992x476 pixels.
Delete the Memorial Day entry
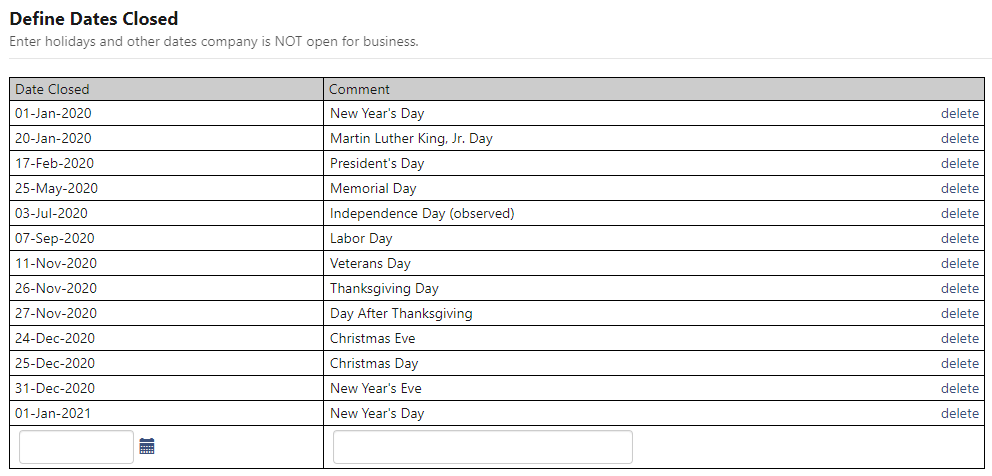(959, 188)
